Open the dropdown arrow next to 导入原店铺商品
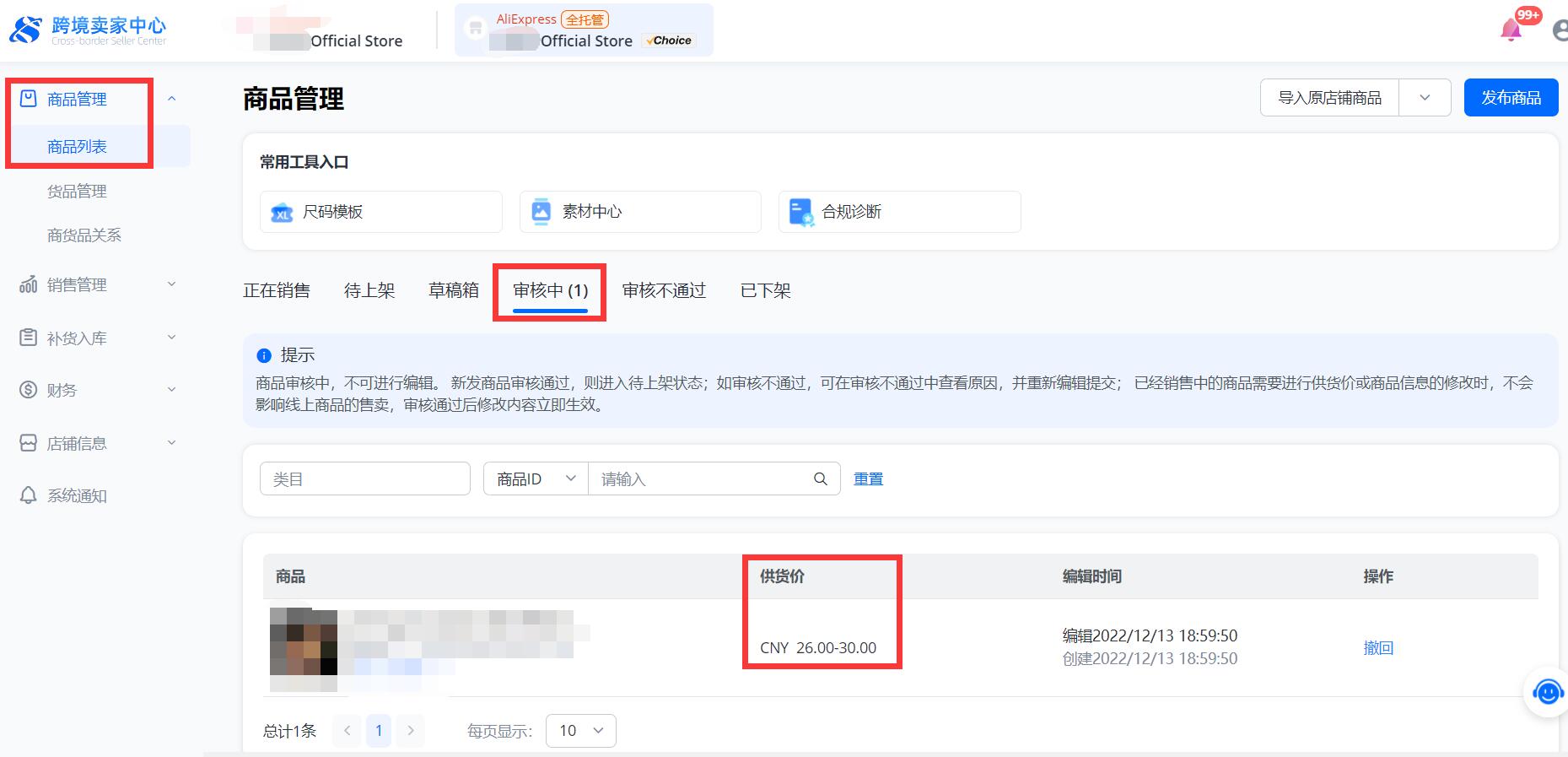 [x=1425, y=98]
